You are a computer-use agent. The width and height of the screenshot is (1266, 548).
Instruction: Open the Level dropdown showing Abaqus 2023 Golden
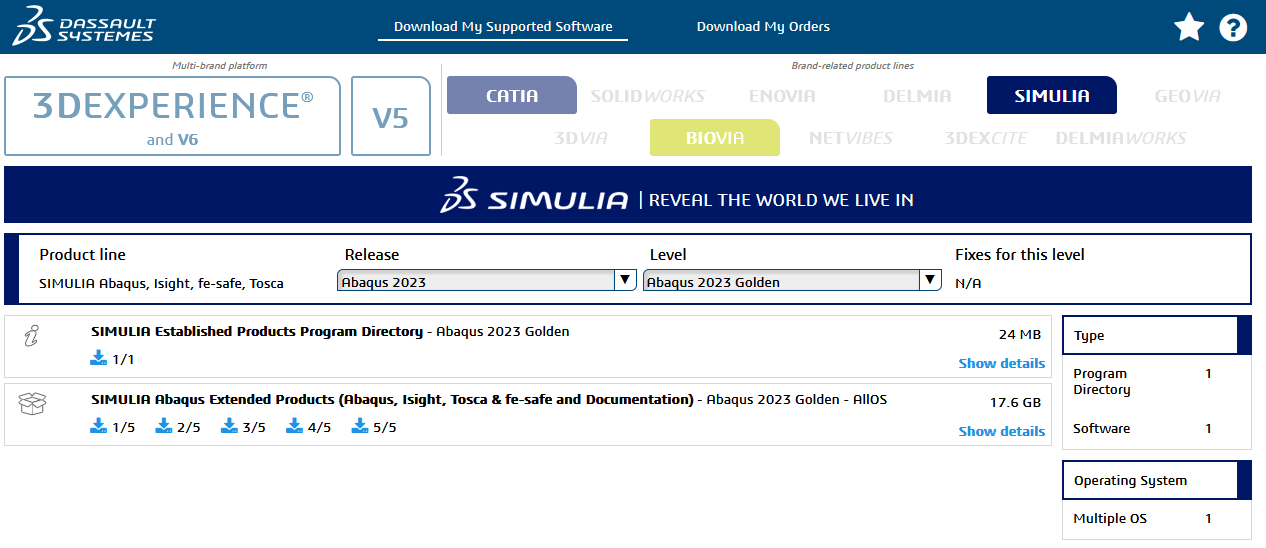coord(792,281)
